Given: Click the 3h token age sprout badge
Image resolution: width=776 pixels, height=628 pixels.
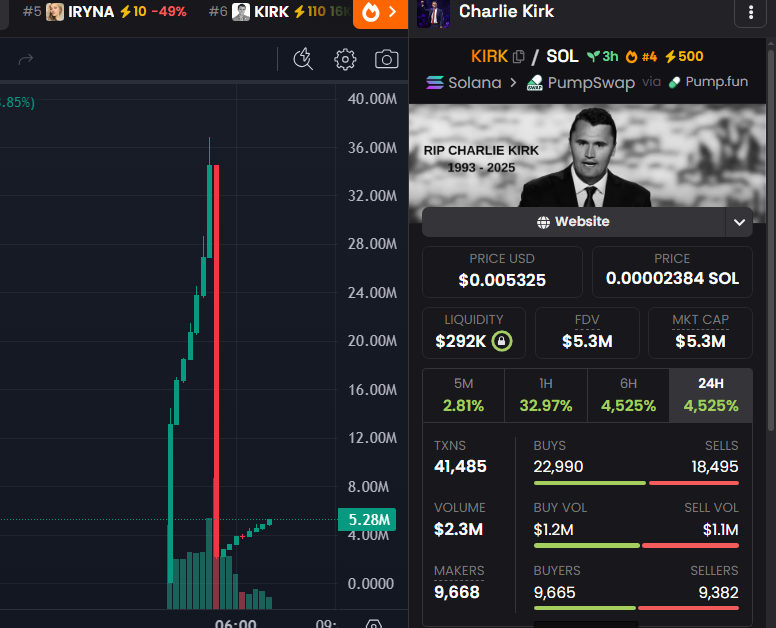Looking at the screenshot, I should (x=603, y=56).
